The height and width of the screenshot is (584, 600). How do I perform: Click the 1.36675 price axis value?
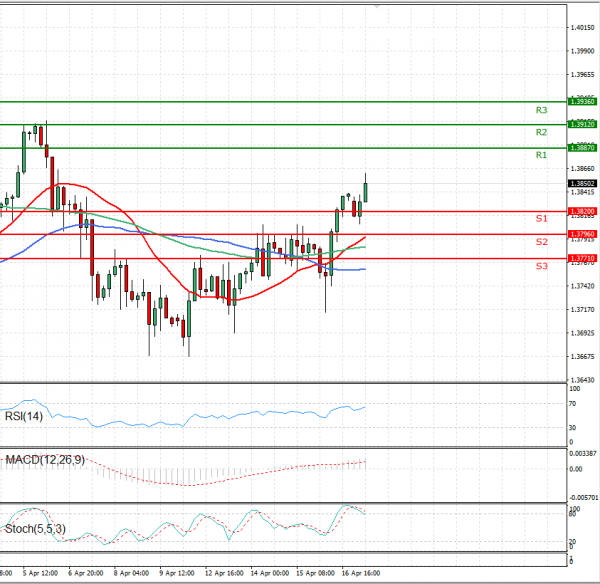pyautogui.click(x=582, y=356)
